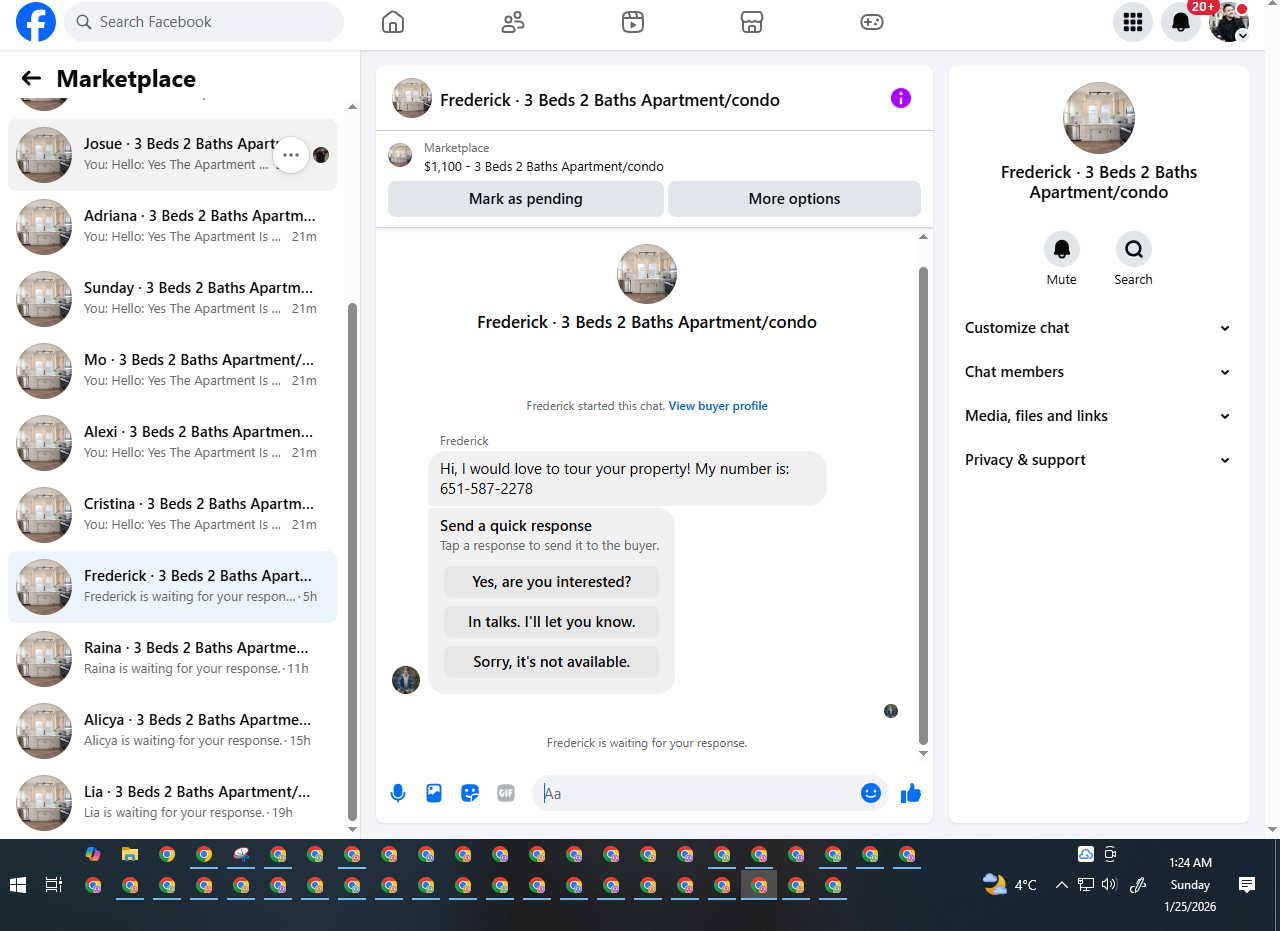Open the Gaming controller icon

pos(872,22)
